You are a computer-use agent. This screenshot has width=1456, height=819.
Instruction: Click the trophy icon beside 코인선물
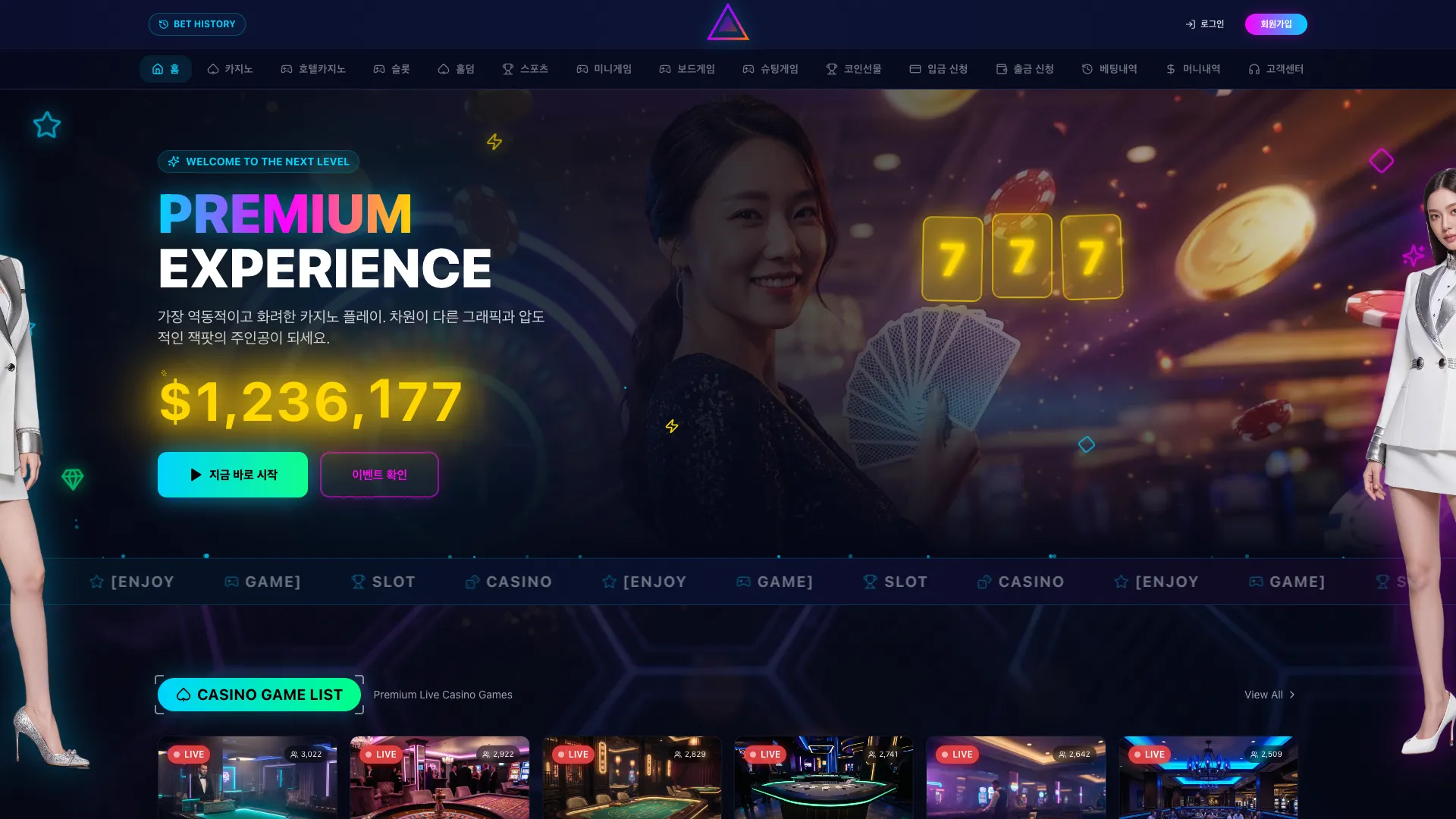[832, 69]
